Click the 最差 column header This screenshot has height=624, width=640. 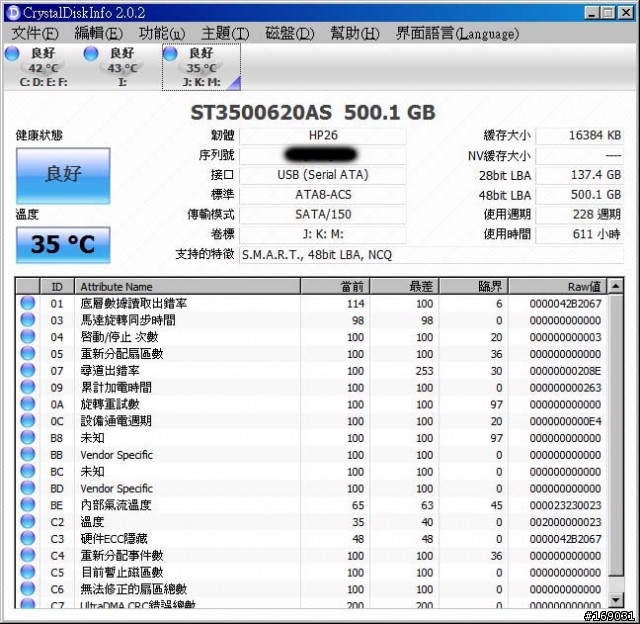[404, 286]
